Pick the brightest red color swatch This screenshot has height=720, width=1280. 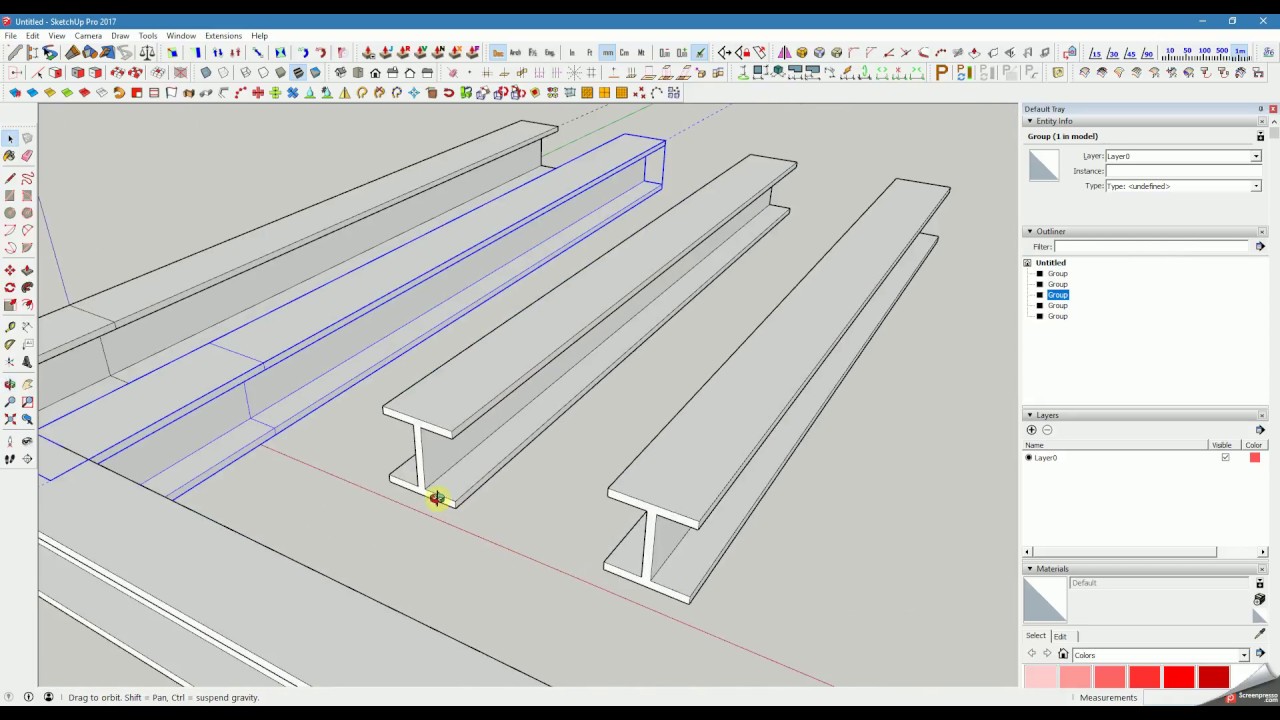(x=1179, y=677)
